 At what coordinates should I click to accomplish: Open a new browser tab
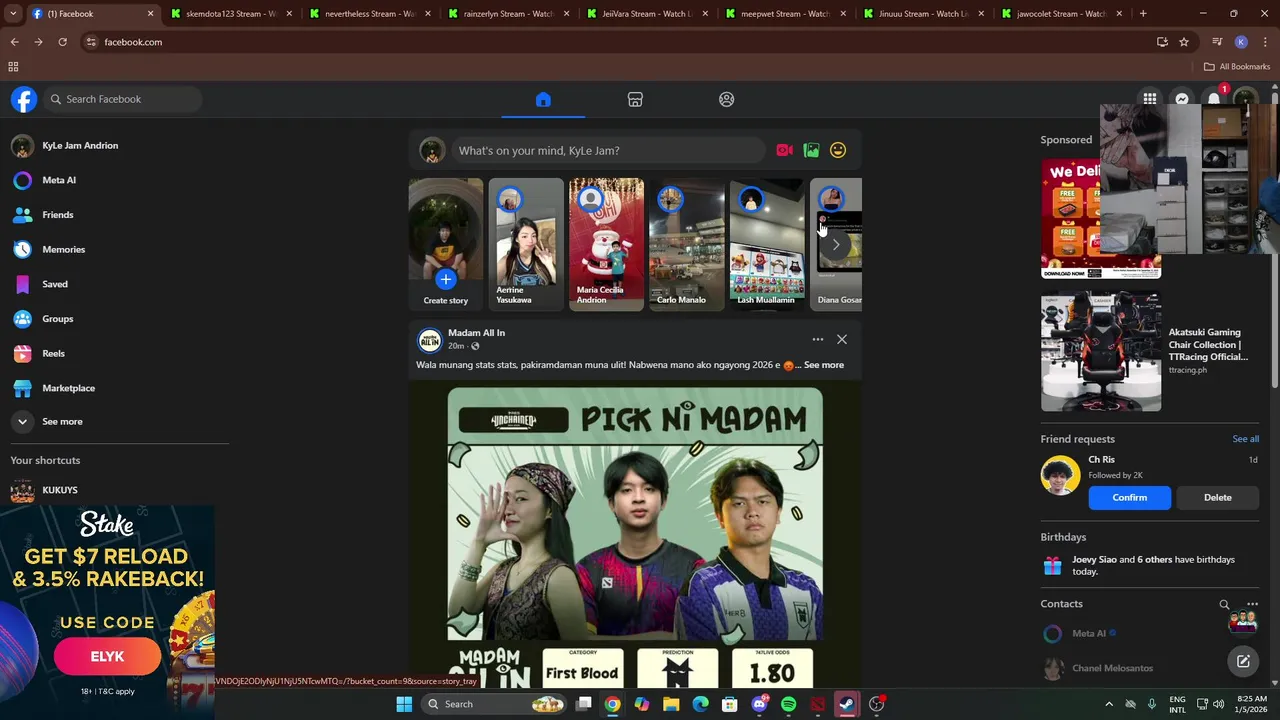click(x=1143, y=14)
